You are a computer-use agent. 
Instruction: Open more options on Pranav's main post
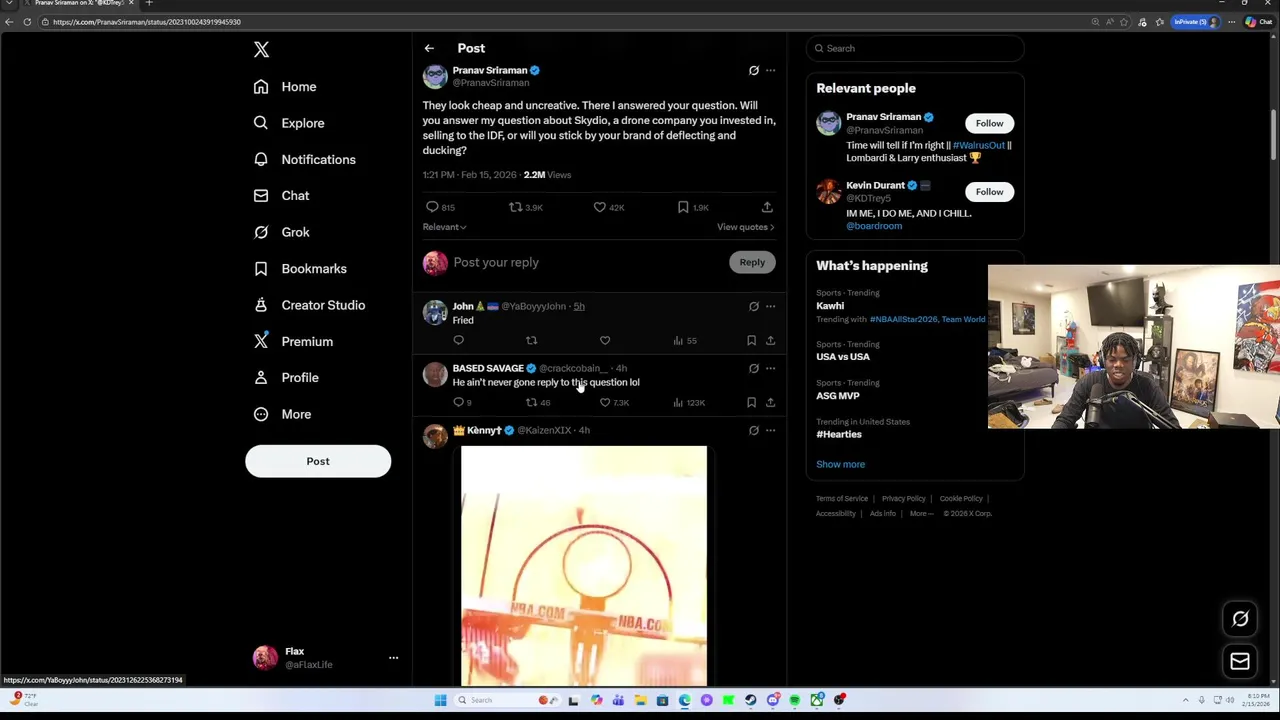coord(770,70)
